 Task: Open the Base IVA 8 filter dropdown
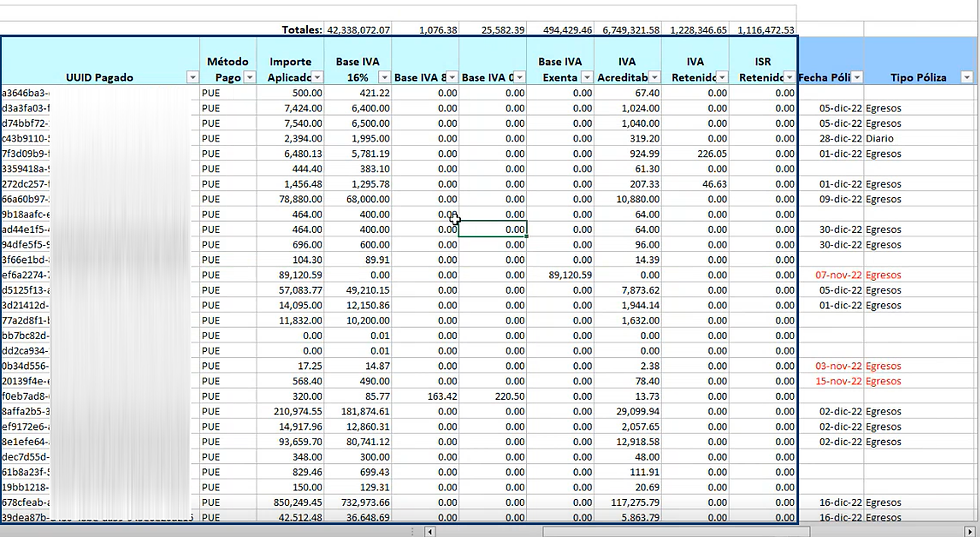452,78
